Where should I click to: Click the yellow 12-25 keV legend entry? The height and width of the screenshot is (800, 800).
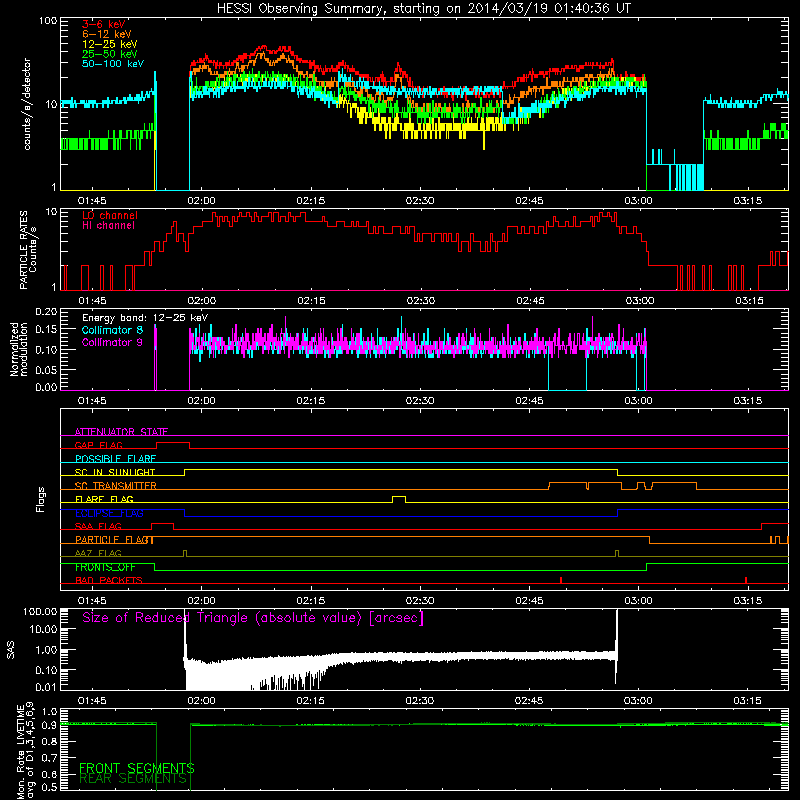pyautogui.click(x=110, y=44)
